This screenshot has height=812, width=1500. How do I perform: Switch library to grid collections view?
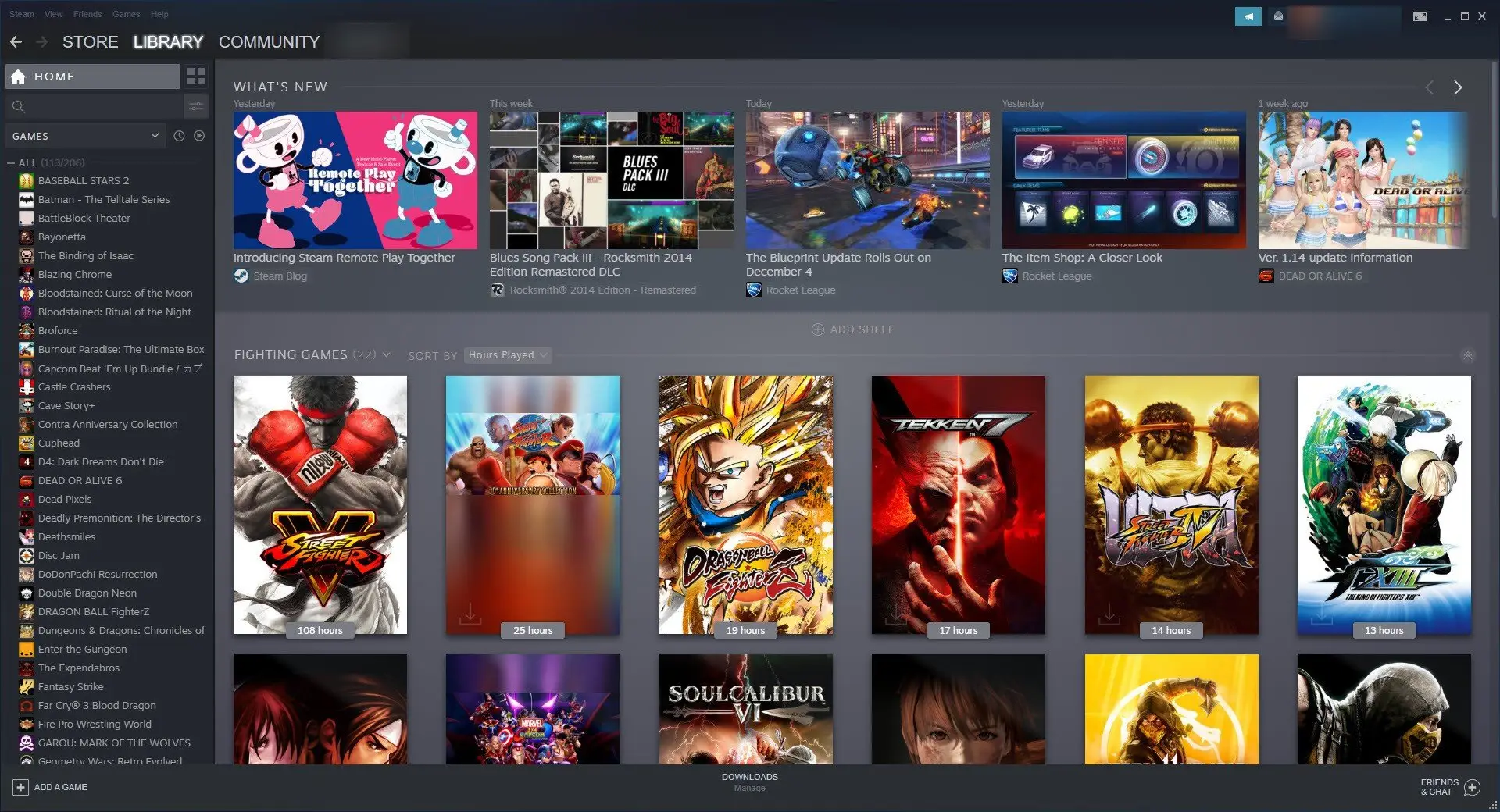pos(196,77)
